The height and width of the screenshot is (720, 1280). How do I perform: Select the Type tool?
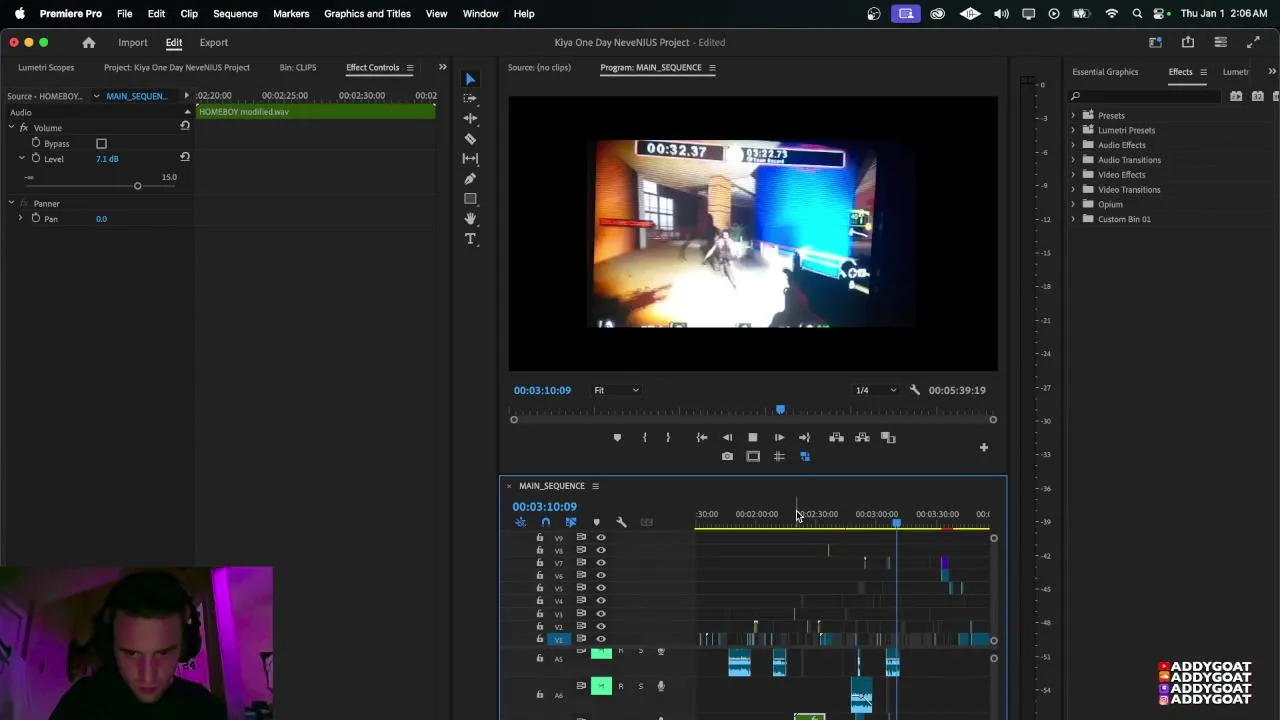470,238
